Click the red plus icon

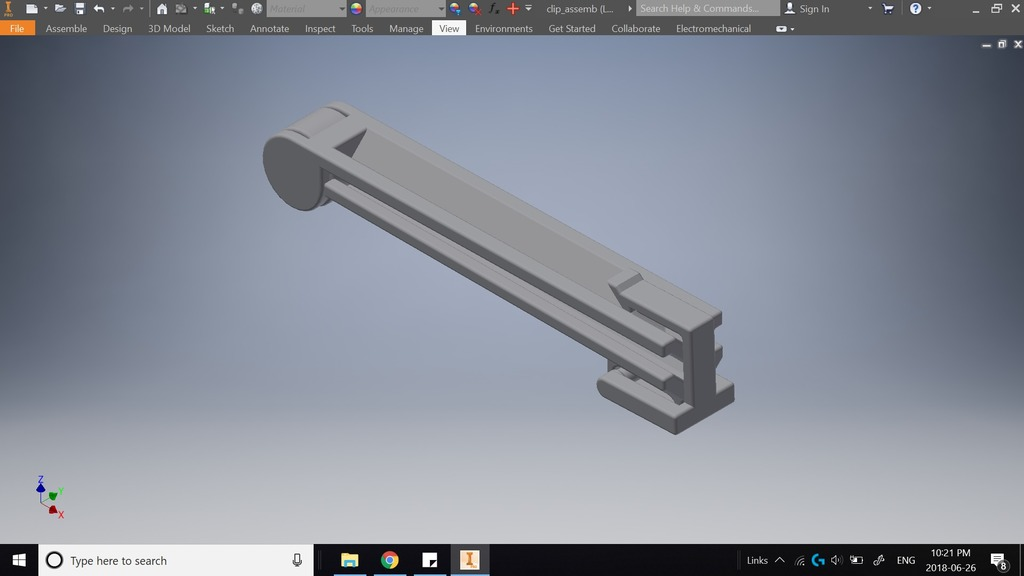point(513,8)
